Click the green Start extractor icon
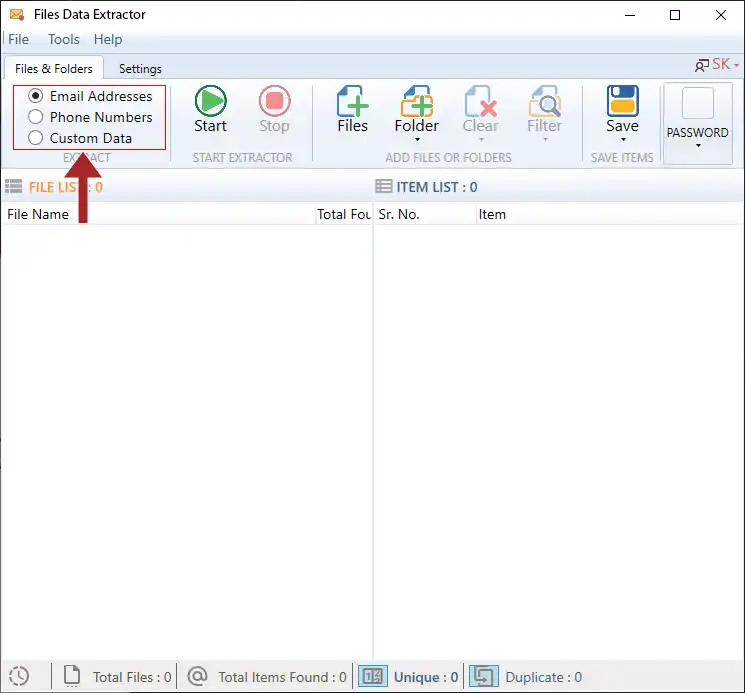The width and height of the screenshot is (745, 693). coord(210,101)
